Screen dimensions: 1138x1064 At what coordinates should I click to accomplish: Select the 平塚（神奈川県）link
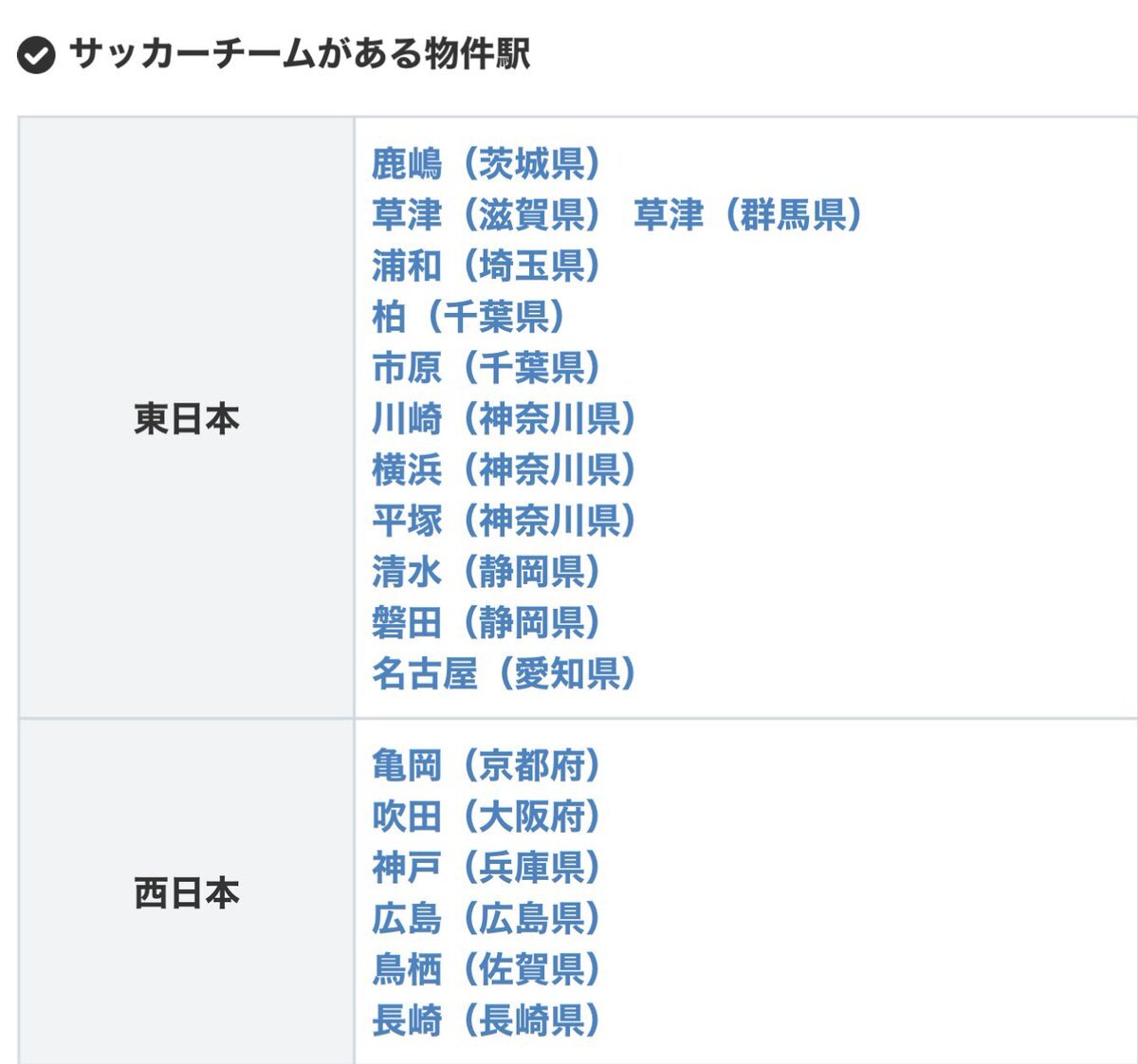[504, 521]
